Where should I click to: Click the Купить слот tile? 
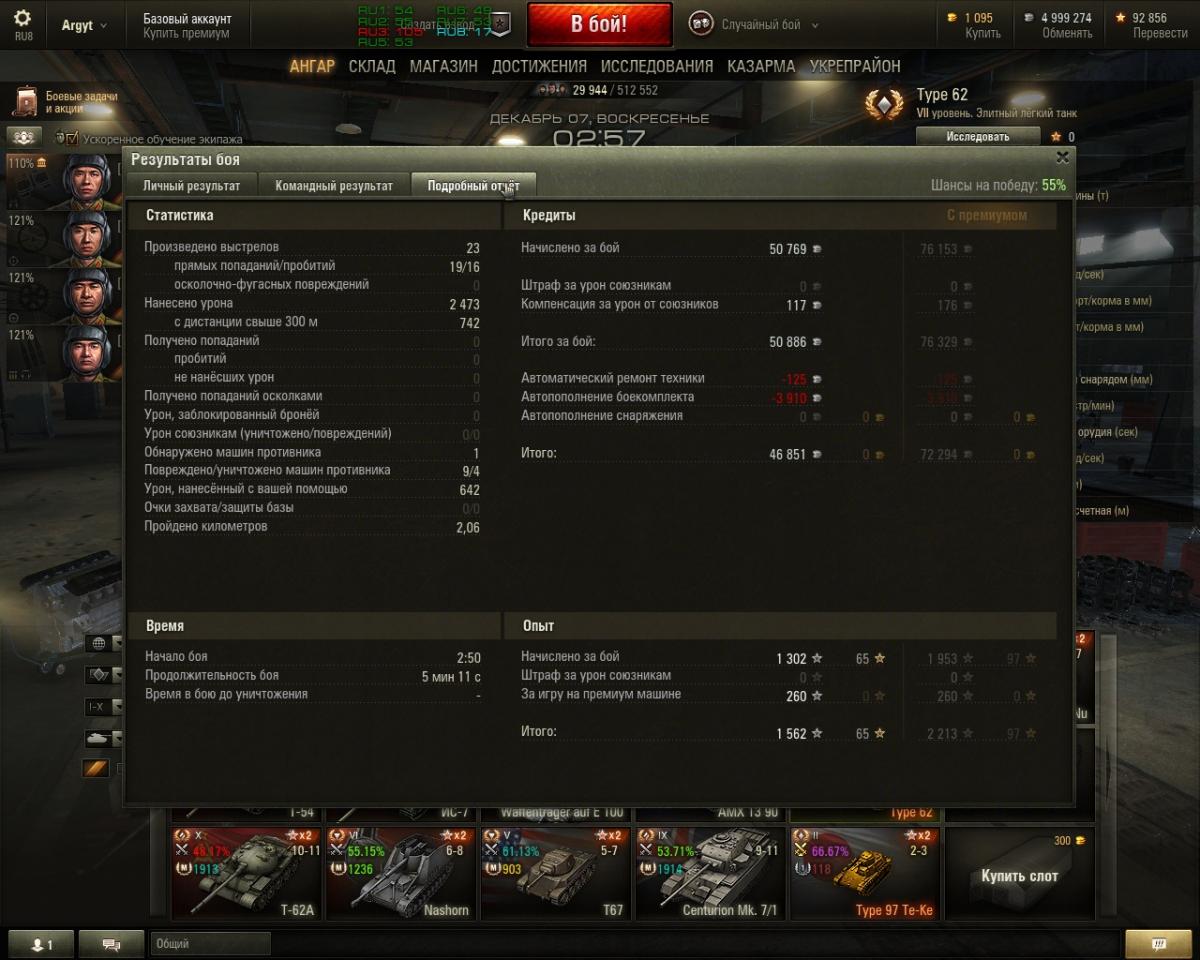coord(1018,873)
